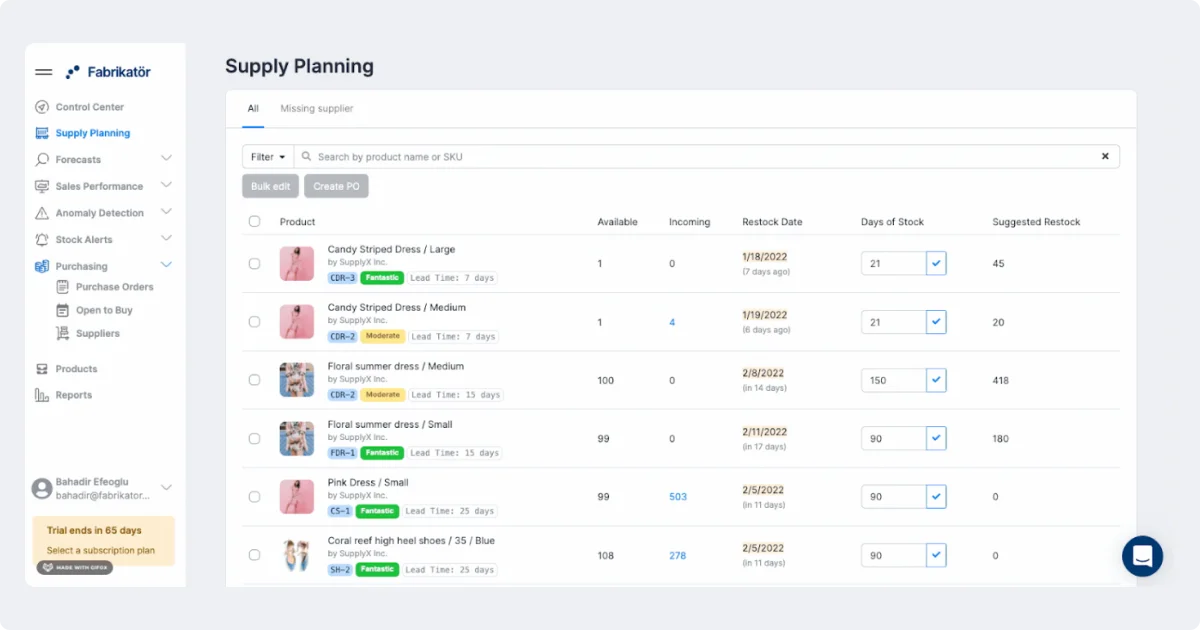Select Floral summer dress / Medium checkbox
1200x630 pixels.
pos(254,380)
